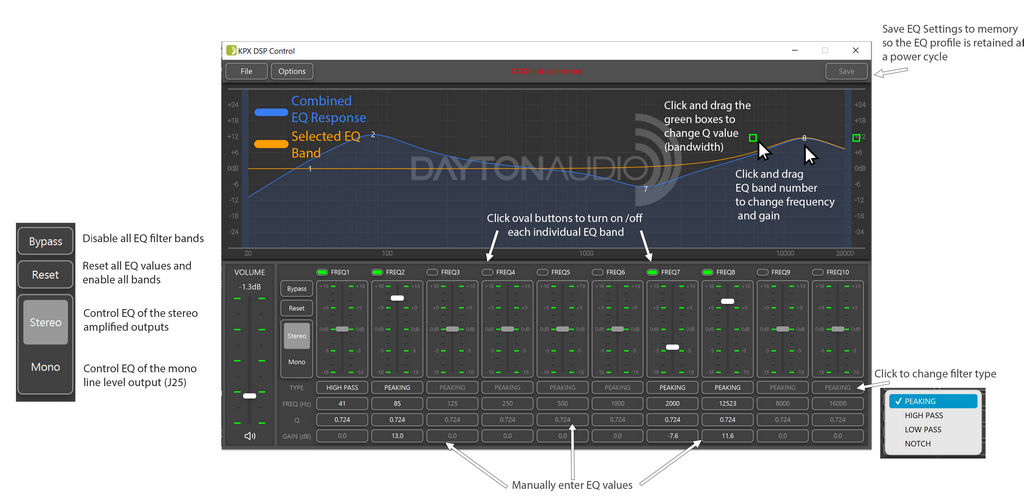1024x499 pixels.
Task: Open the HIGH PASS type selector for FREQ1
Action: [342, 387]
